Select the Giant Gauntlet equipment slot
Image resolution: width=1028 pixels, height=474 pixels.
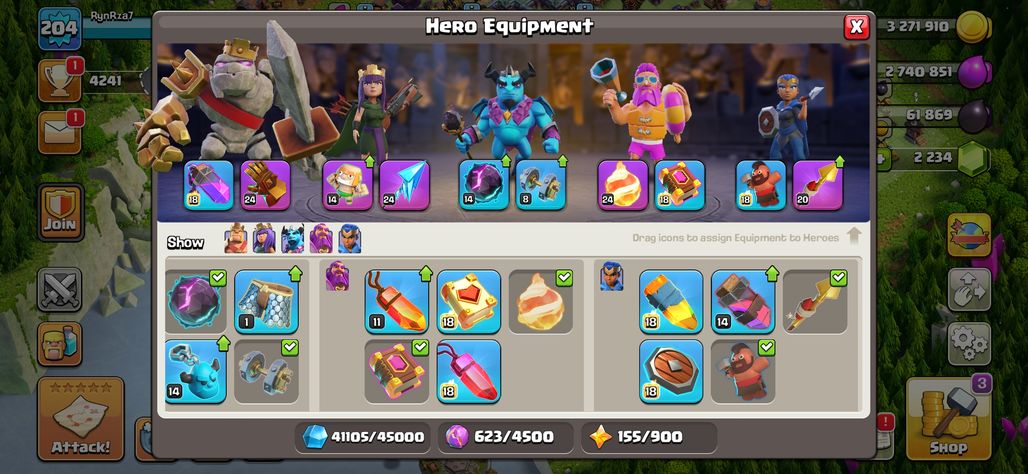click(265, 185)
